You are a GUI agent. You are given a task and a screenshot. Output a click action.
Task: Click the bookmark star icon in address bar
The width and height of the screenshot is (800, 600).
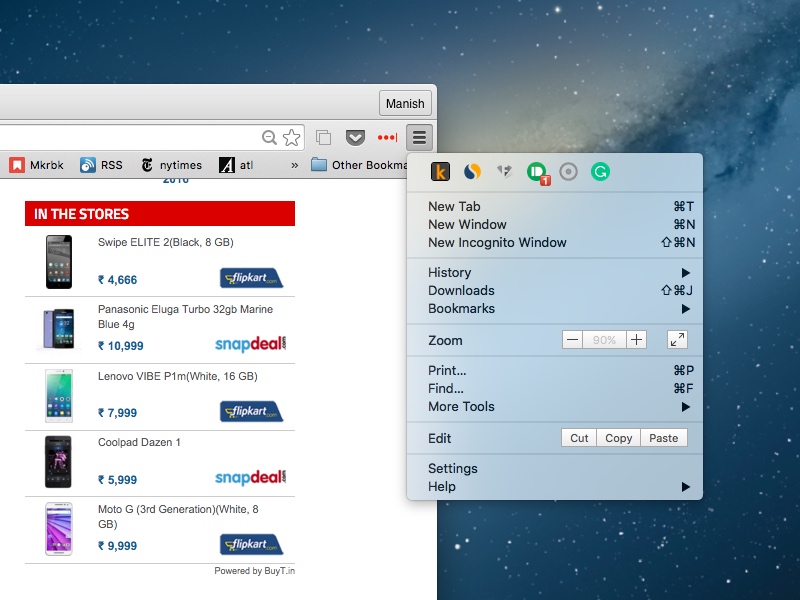coord(291,137)
